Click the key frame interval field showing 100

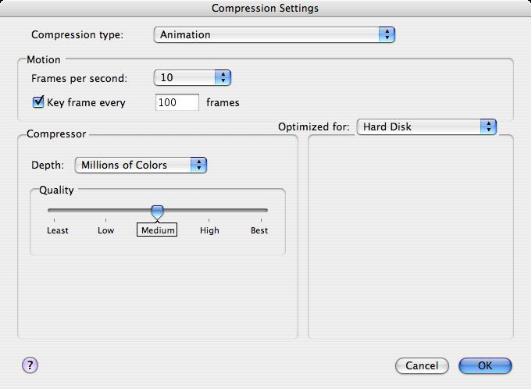pos(177,103)
